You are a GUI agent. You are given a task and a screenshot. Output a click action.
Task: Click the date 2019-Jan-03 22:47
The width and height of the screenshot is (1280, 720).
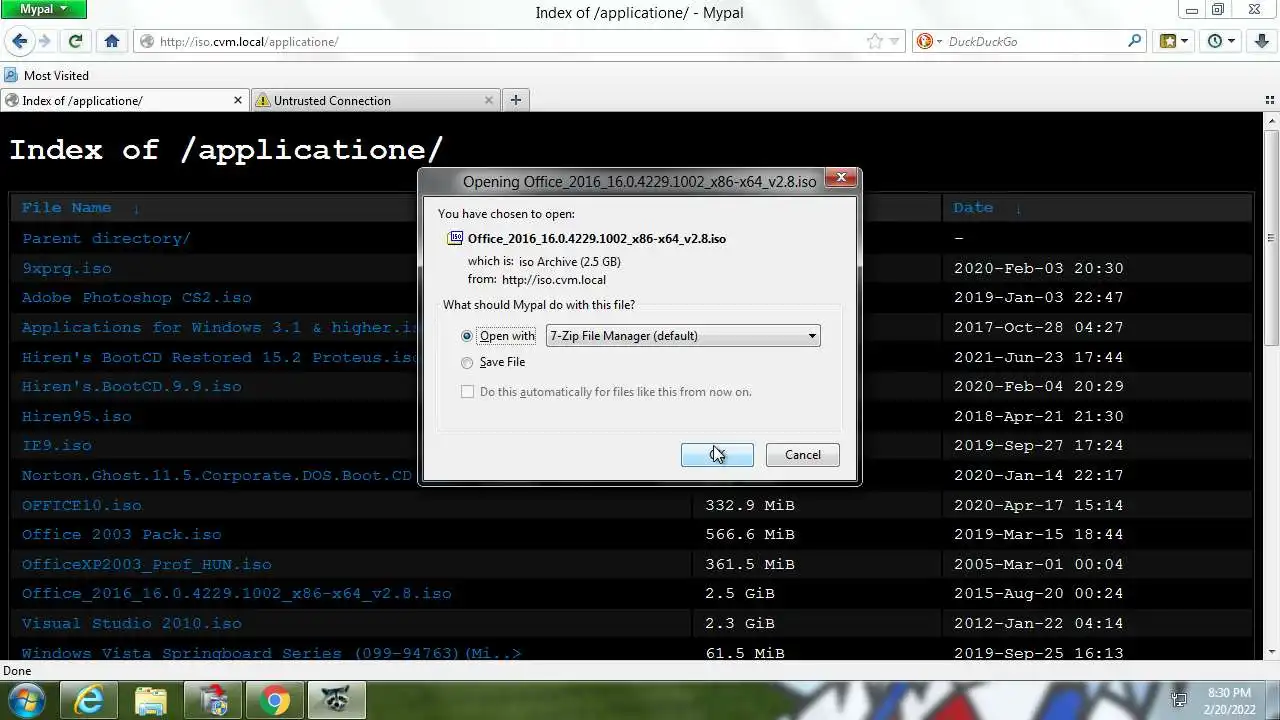(x=1039, y=297)
